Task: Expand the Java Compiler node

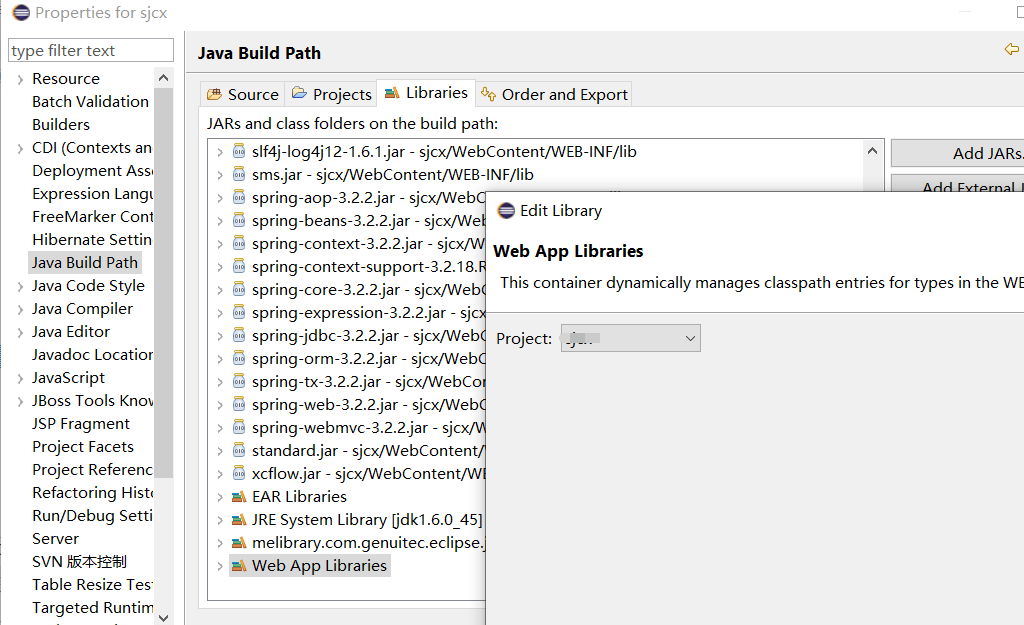Action: point(20,309)
